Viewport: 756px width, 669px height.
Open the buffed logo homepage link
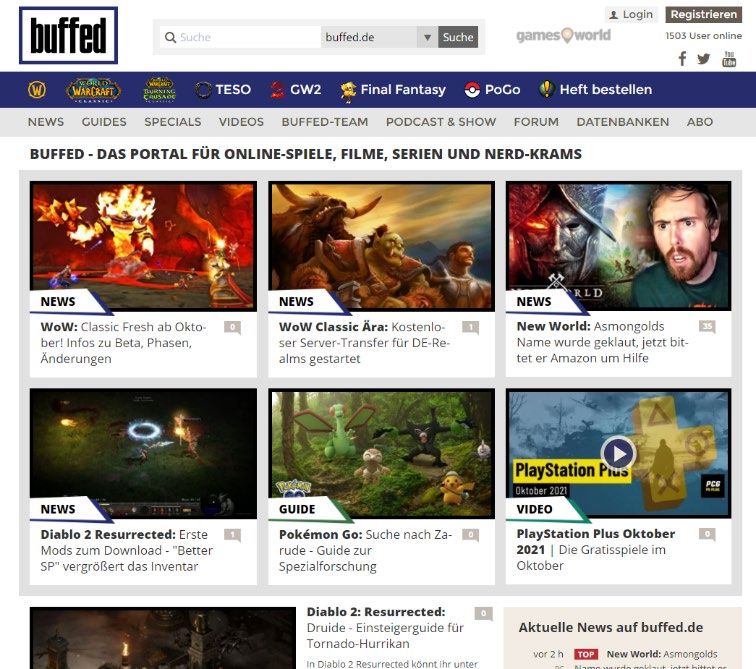coord(68,35)
